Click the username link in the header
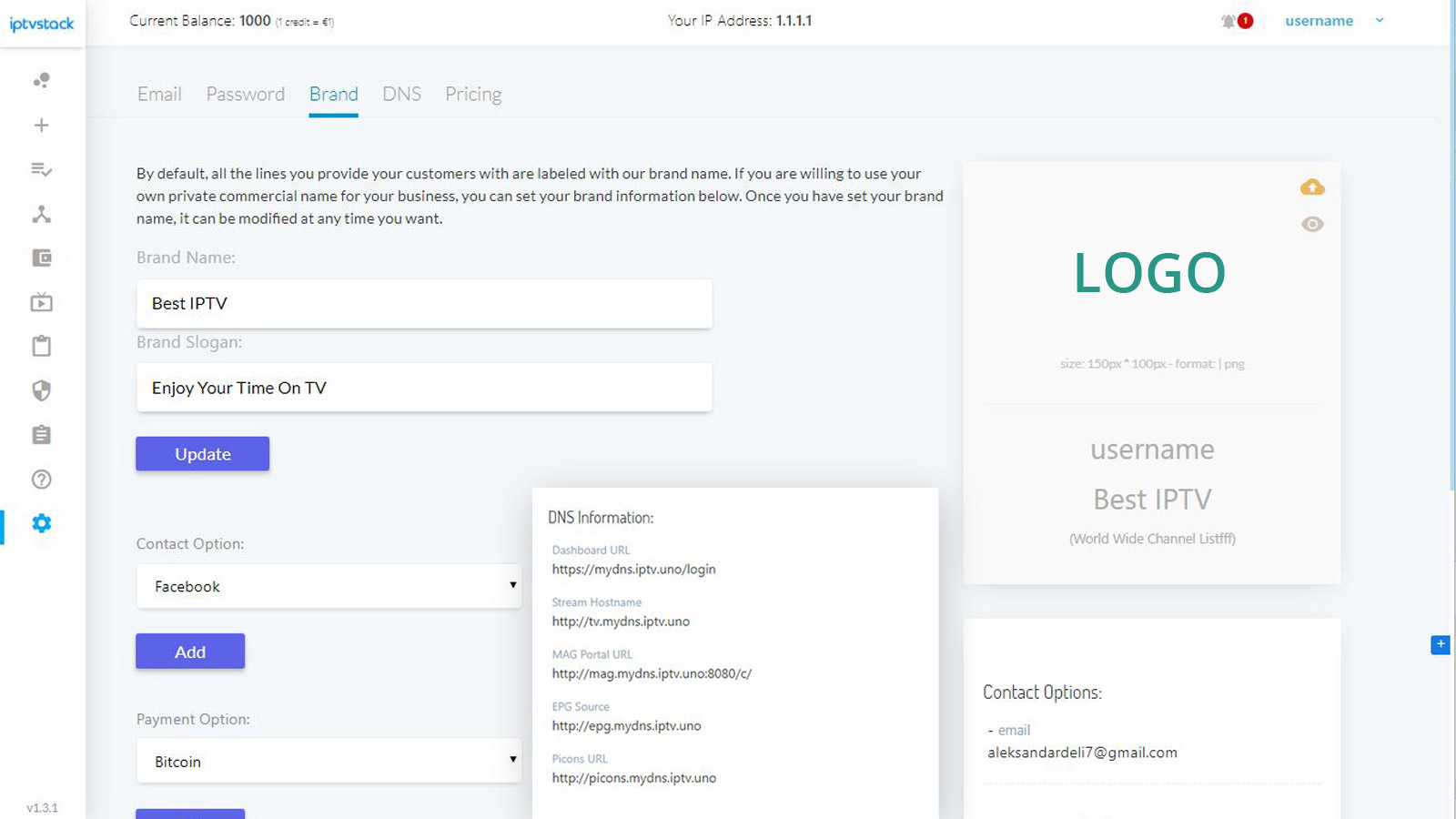Viewport: 1456px width, 819px height. (x=1319, y=21)
